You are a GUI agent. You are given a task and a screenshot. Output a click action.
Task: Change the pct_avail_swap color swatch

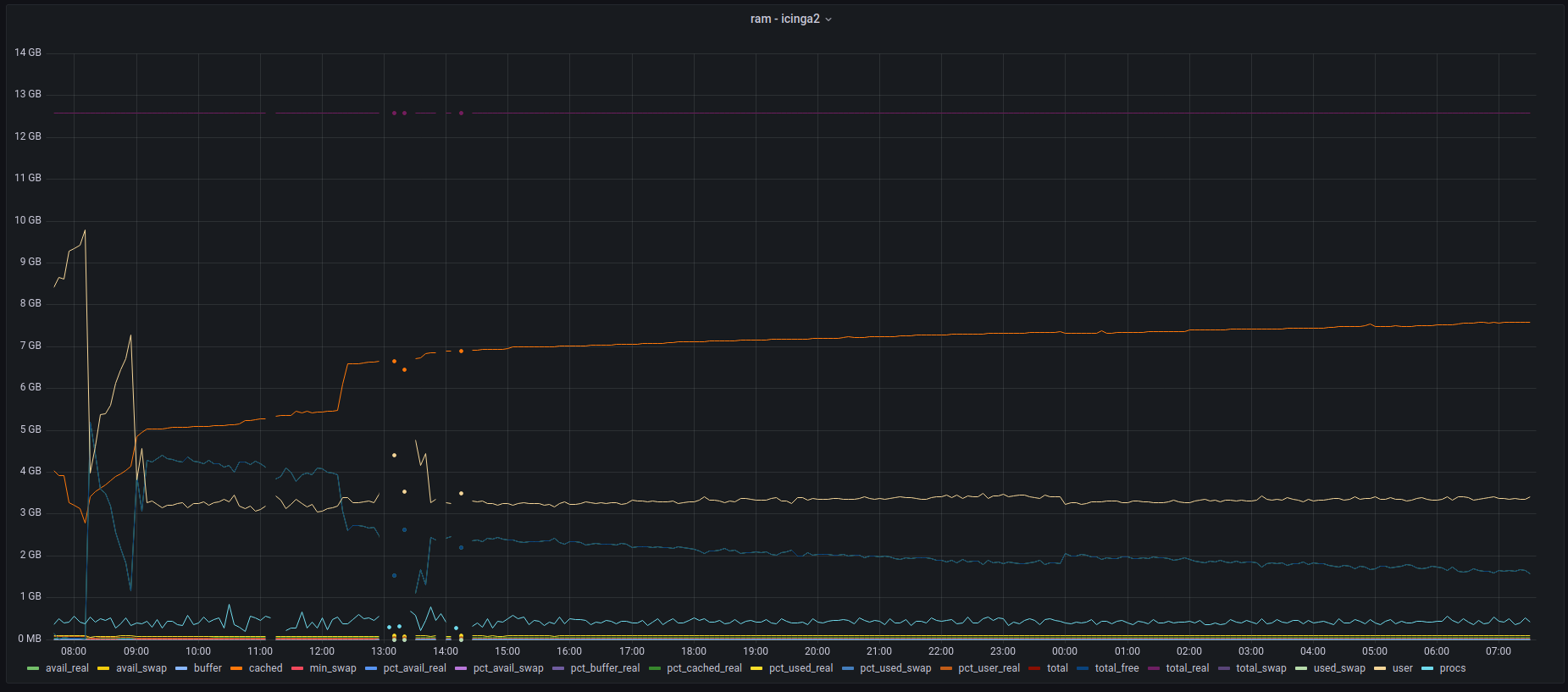point(461,668)
